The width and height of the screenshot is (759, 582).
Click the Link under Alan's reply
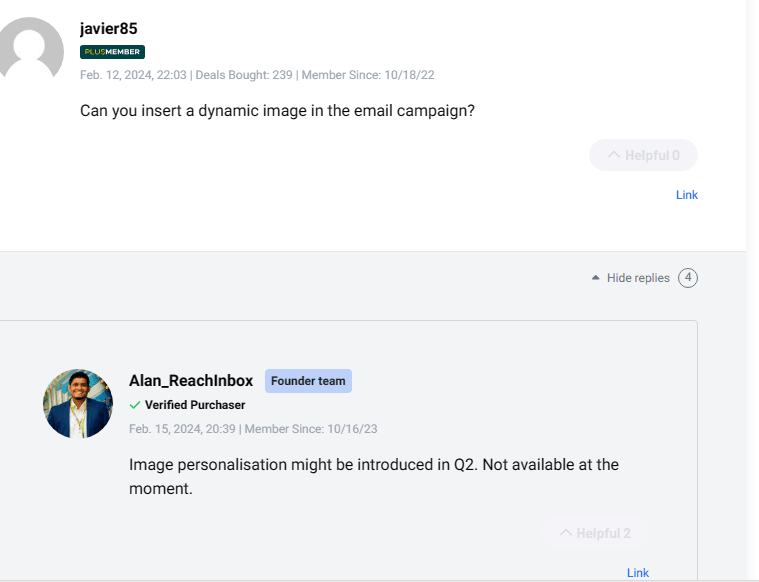tap(638, 573)
